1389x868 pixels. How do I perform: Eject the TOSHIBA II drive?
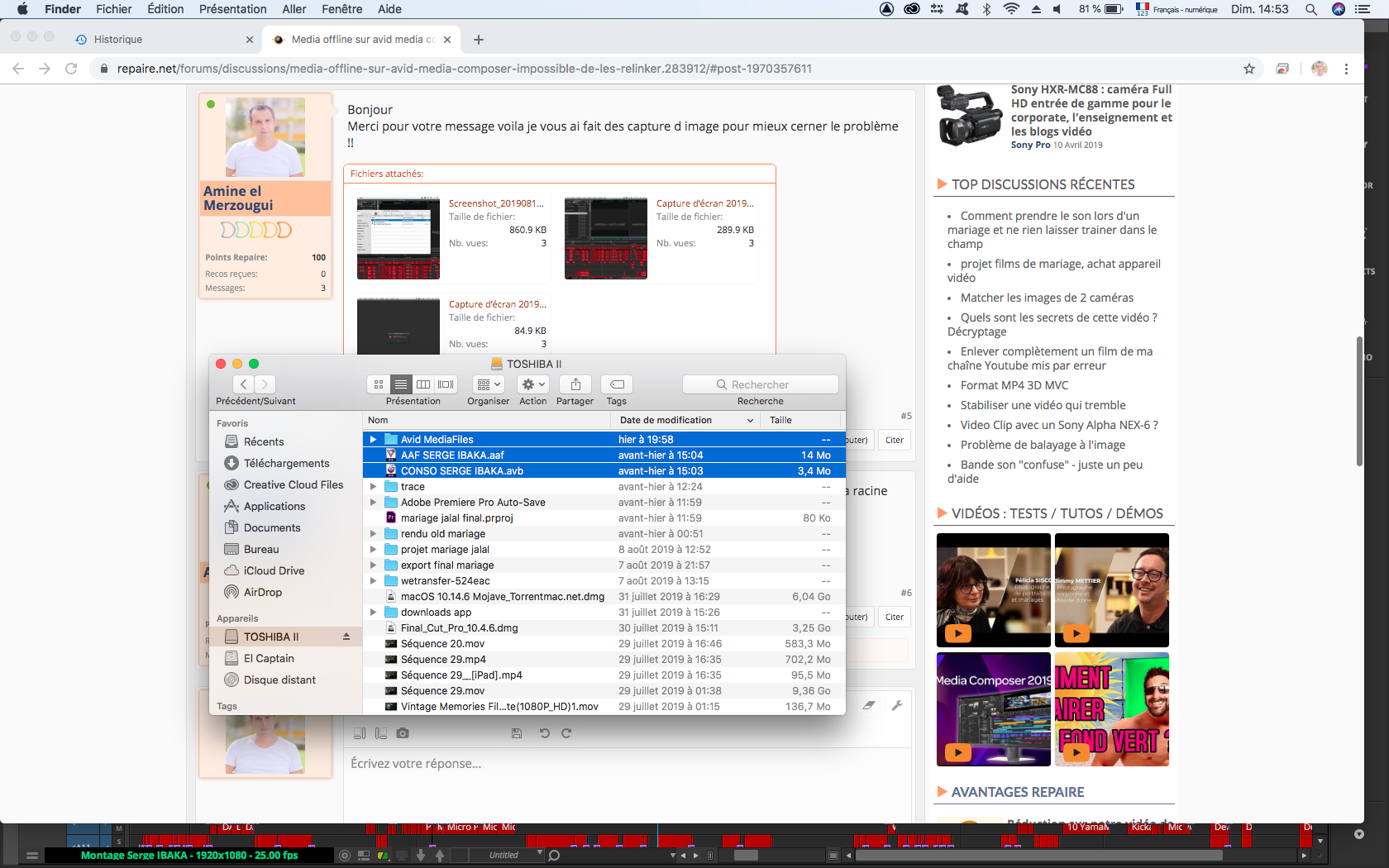coord(346,637)
